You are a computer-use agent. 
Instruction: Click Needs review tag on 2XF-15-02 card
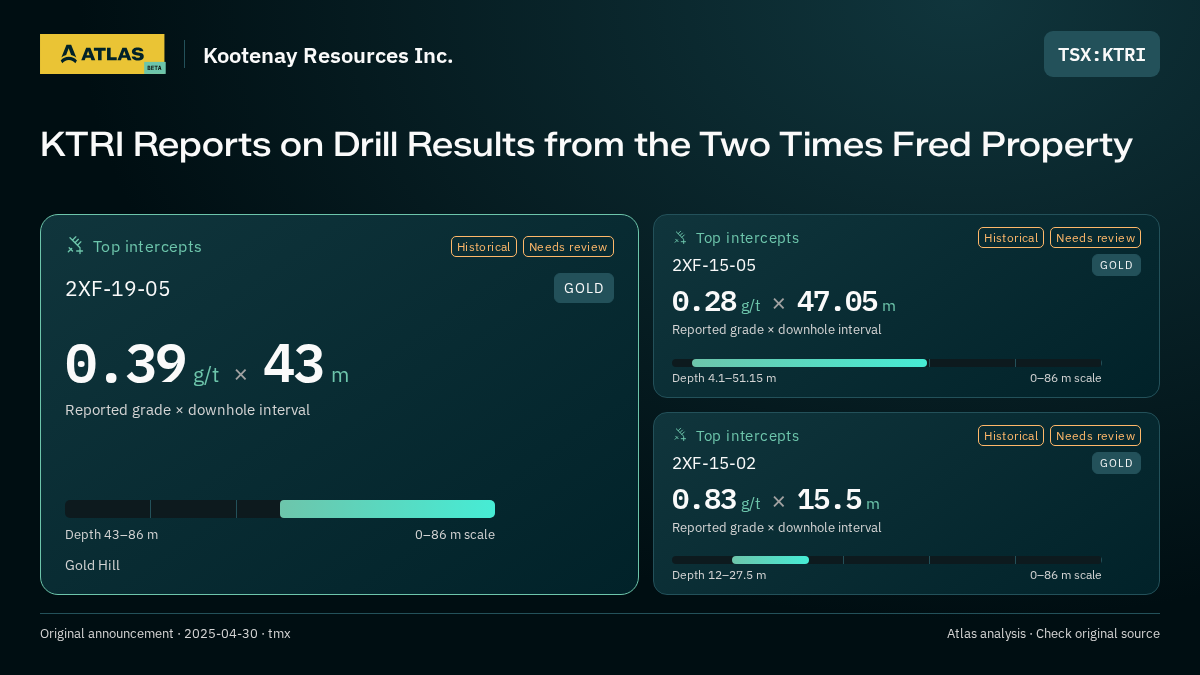tap(1095, 436)
